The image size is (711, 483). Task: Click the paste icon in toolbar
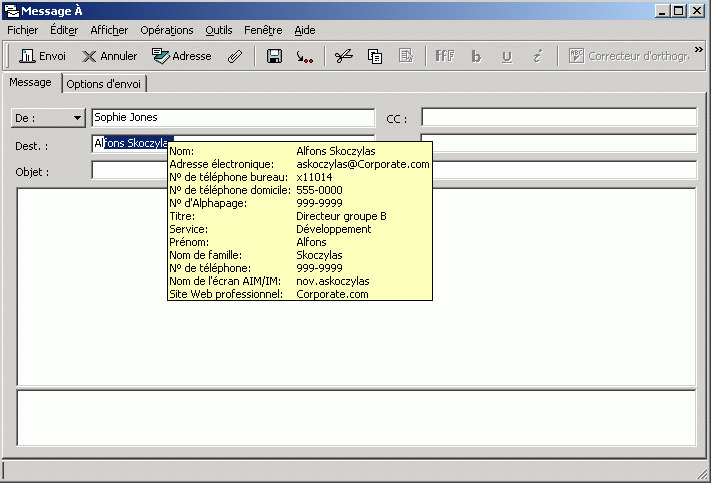coord(406,56)
